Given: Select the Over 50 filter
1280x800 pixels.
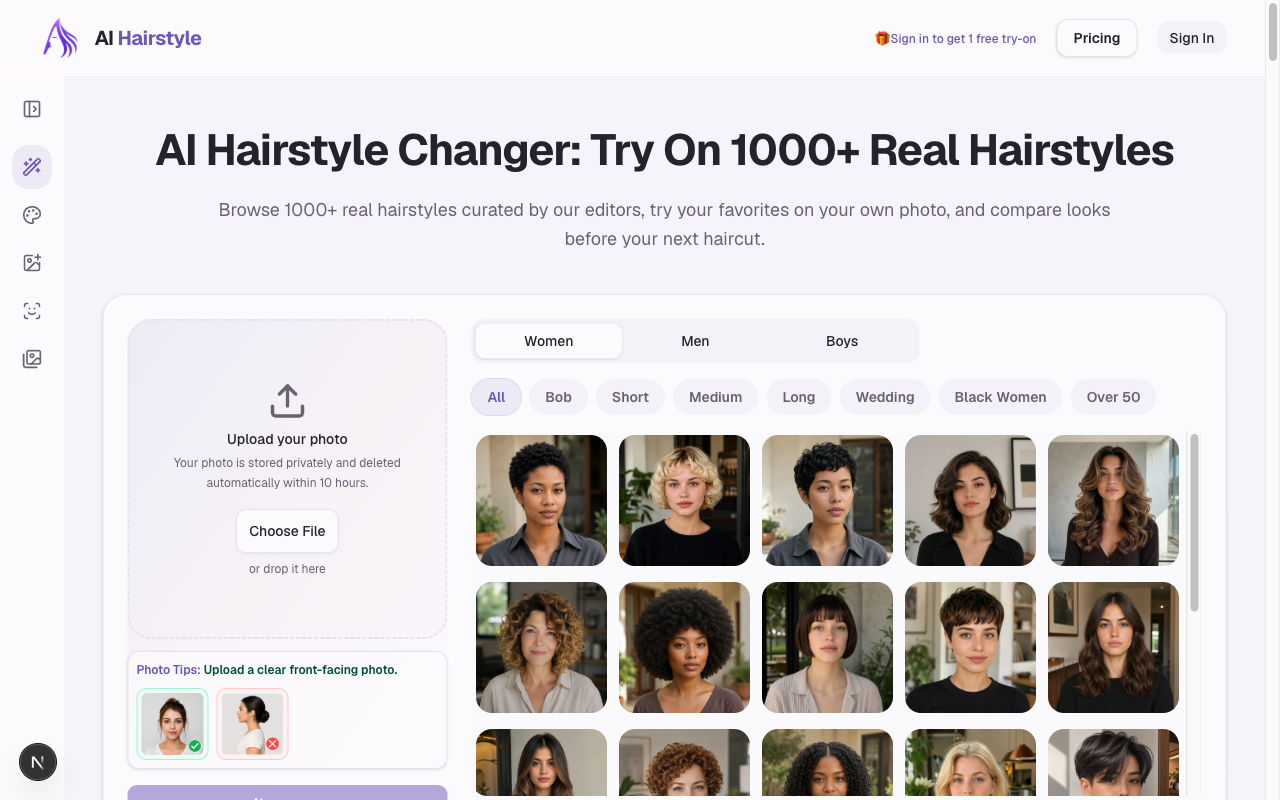Looking at the screenshot, I should click(1113, 397).
